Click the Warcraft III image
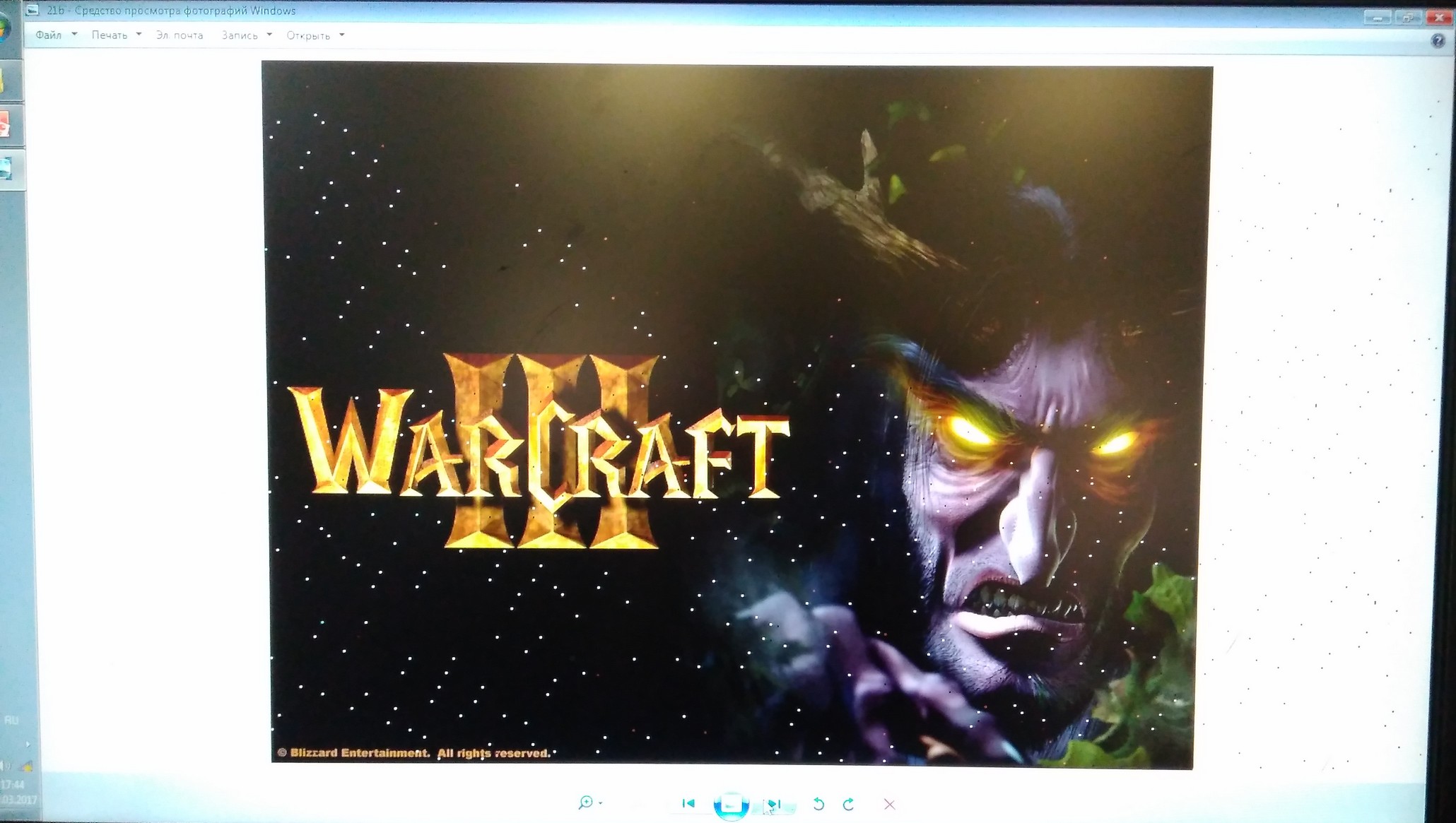1456x823 pixels. click(x=735, y=417)
